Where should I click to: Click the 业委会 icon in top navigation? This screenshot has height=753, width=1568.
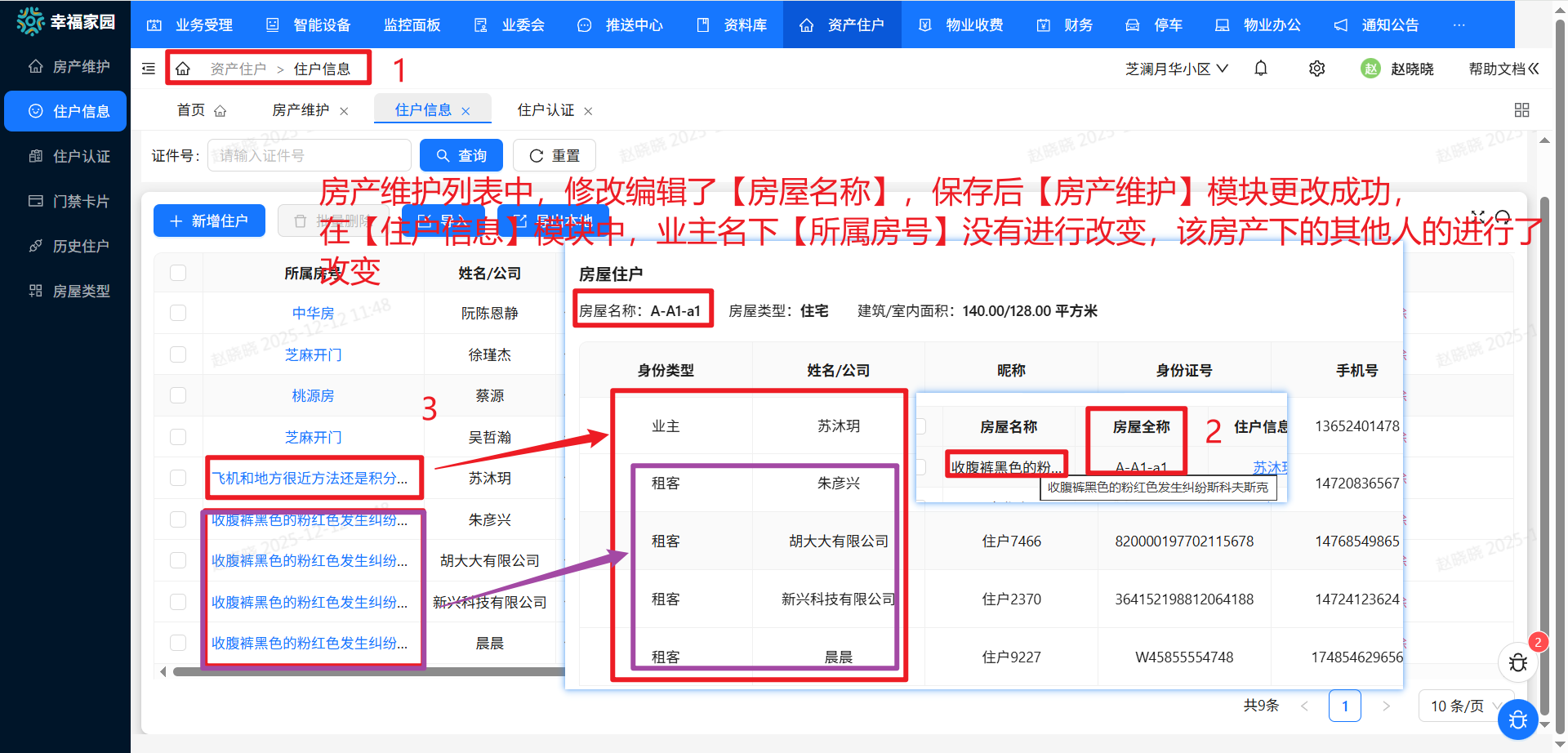(481, 25)
